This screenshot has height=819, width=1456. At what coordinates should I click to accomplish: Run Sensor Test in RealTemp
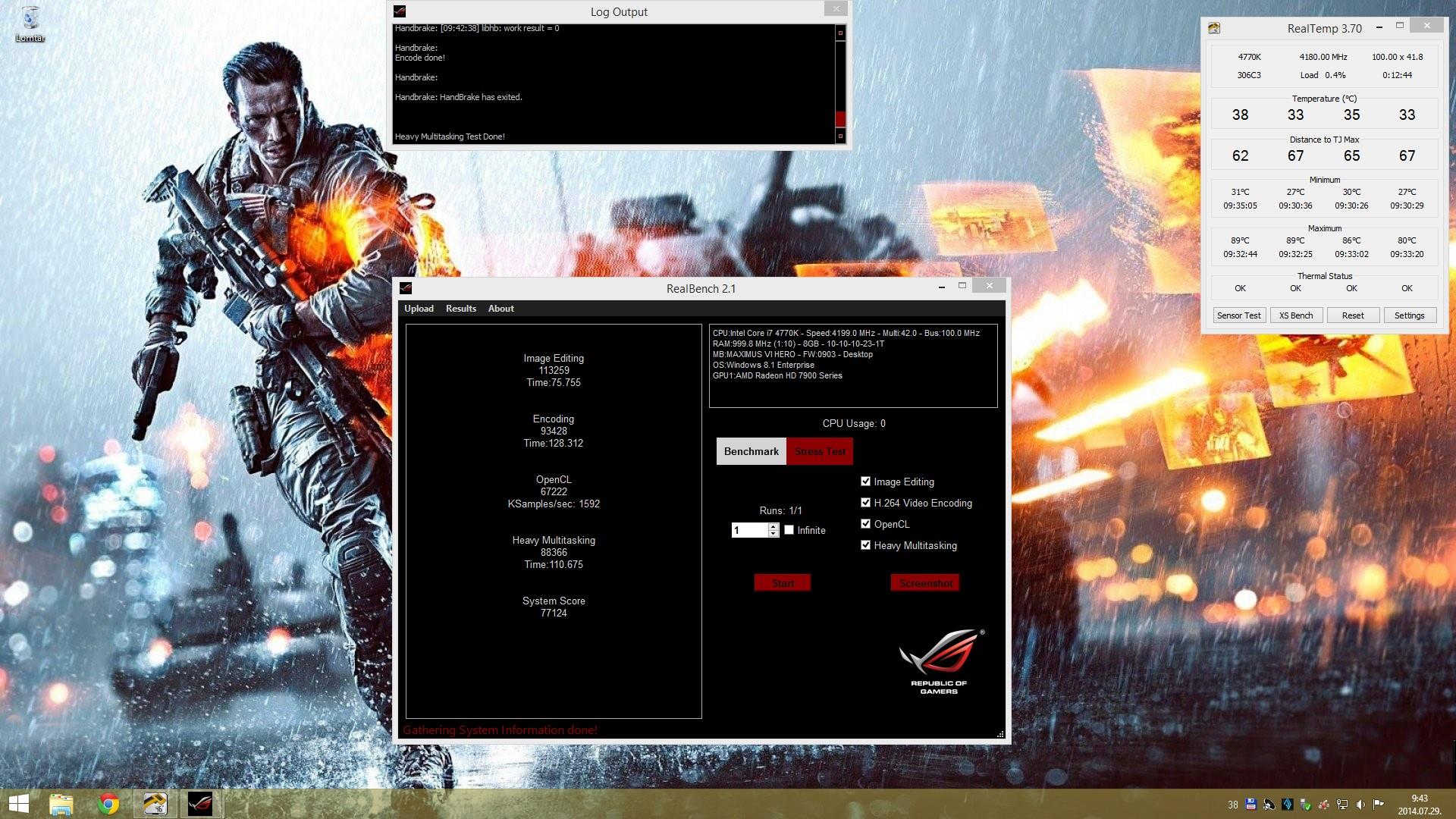(1238, 315)
